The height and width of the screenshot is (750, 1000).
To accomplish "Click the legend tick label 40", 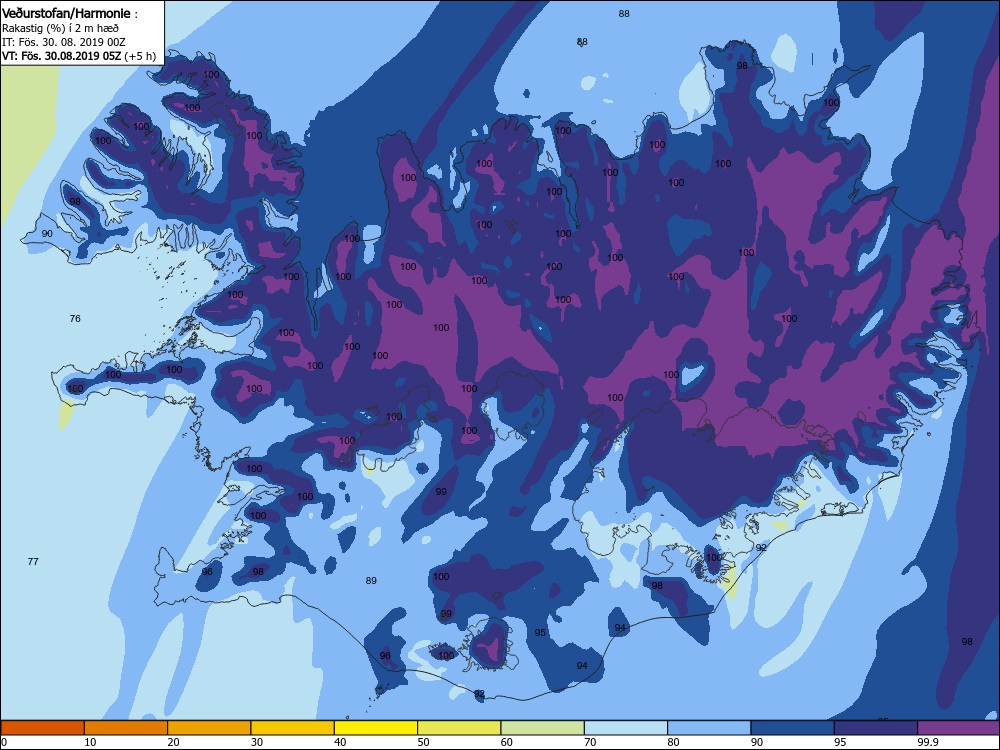I will (341, 742).
